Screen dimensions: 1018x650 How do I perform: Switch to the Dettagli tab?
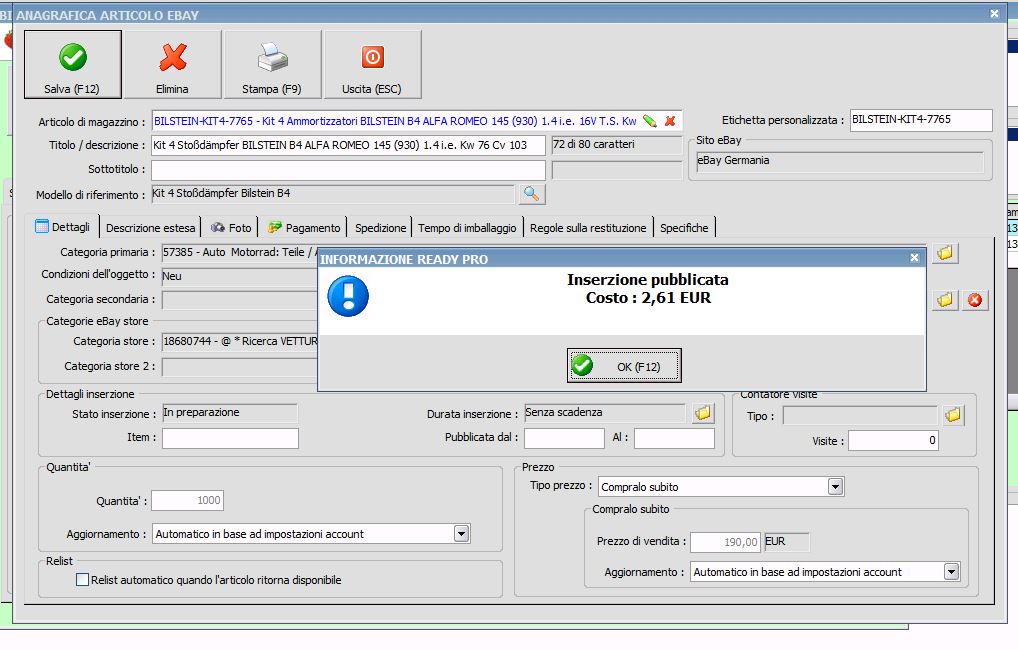pos(63,227)
